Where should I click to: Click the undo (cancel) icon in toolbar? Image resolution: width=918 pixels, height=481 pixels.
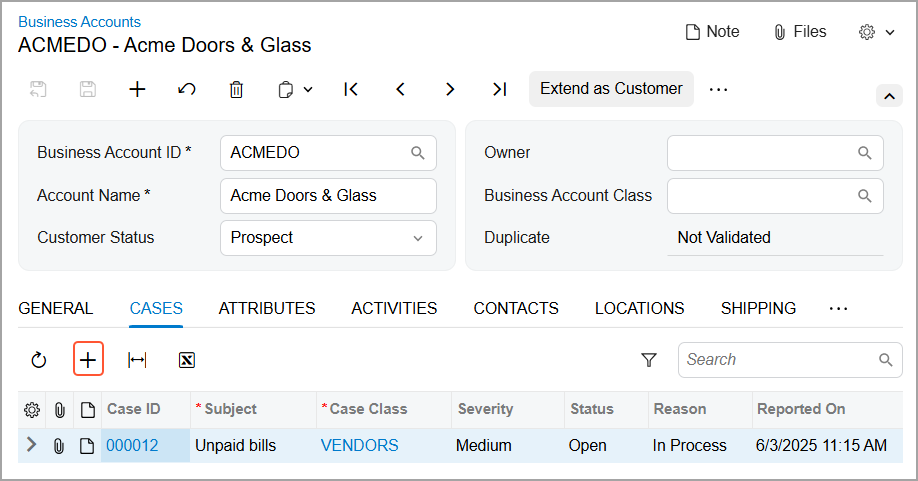(x=187, y=89)
